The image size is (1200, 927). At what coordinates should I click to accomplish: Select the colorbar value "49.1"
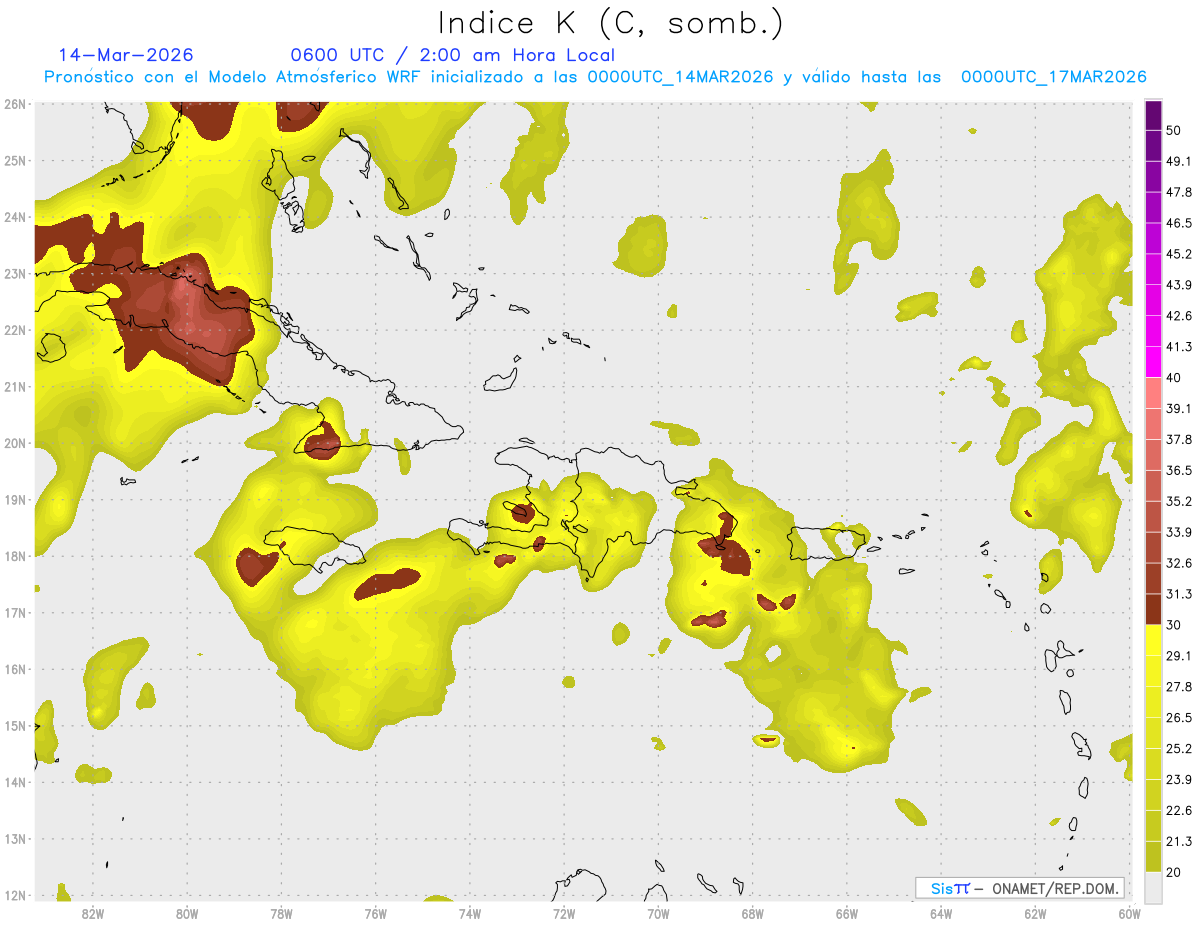point(1179,161)
